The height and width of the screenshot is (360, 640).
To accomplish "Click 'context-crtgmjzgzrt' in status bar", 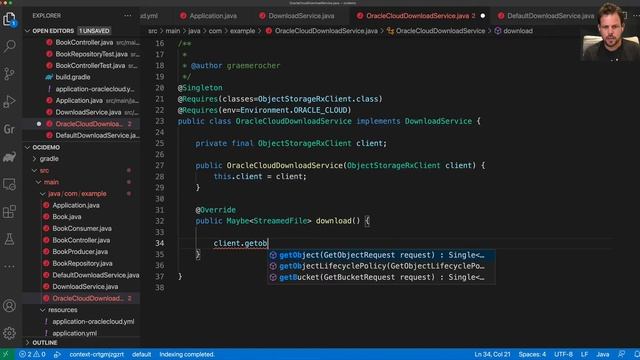I will click(96, 354).
